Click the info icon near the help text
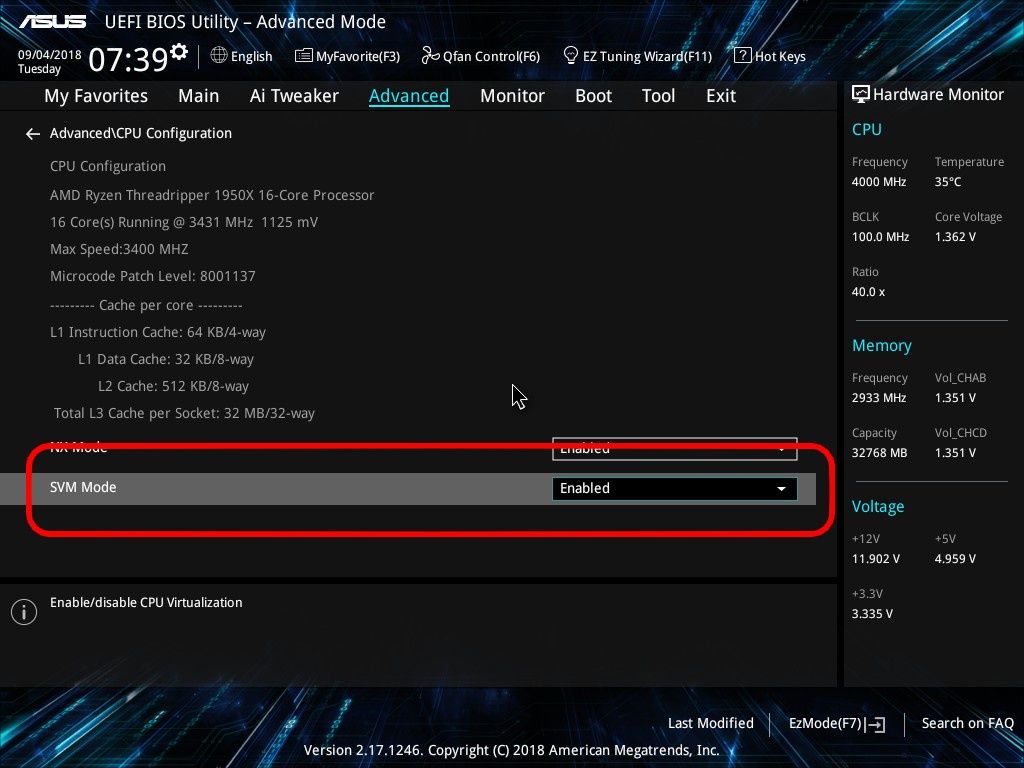This screenshot has height=768, width=1024. pos(24,612)
